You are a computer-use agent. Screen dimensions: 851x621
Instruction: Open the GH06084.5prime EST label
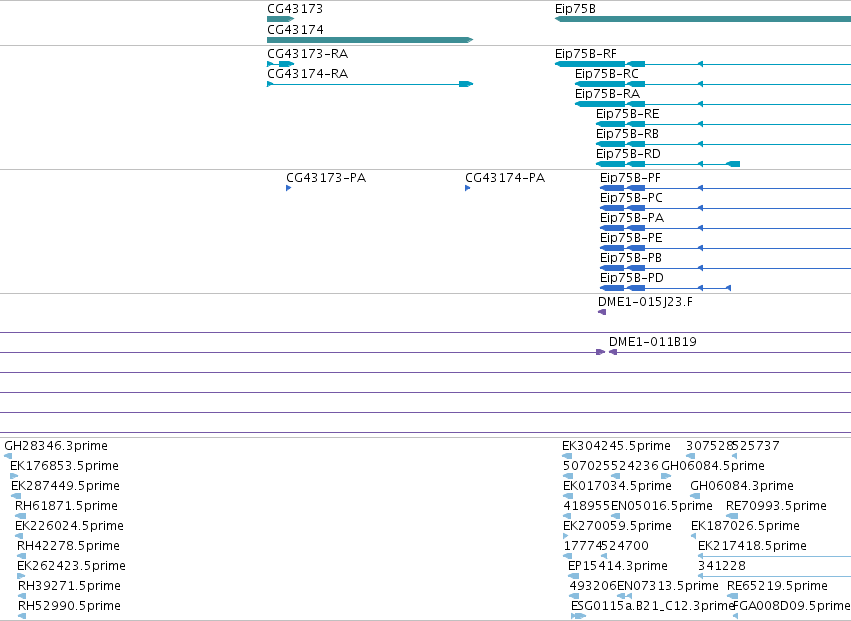pyautogui.click(x=713, y=466)
